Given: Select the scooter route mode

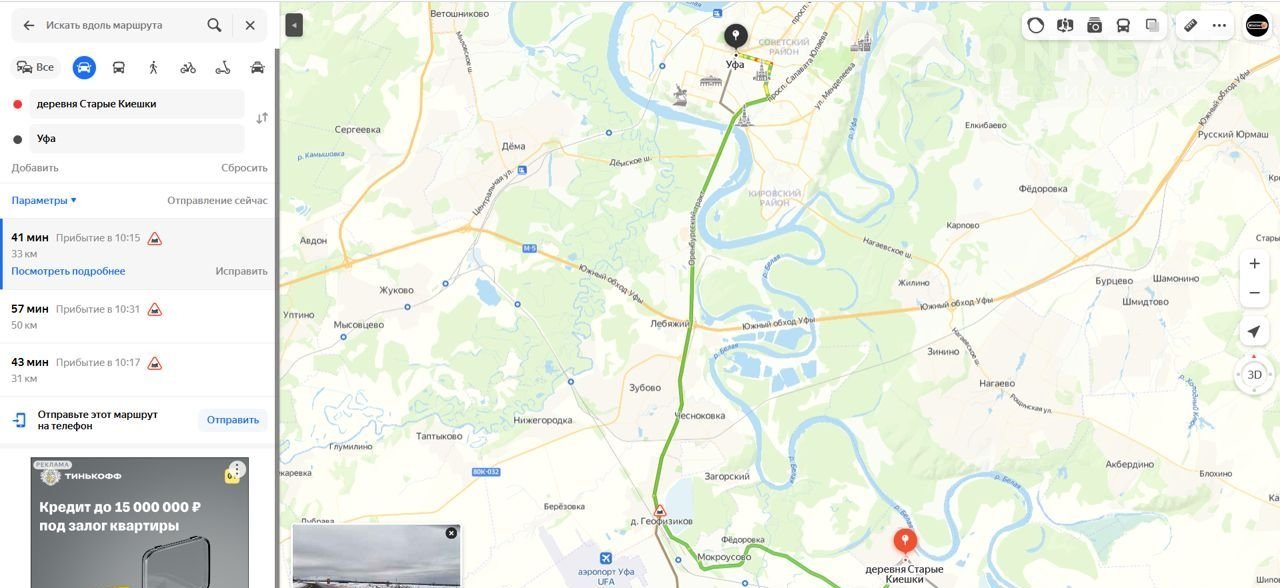Looking at the screenshot, I should point(223,67).
